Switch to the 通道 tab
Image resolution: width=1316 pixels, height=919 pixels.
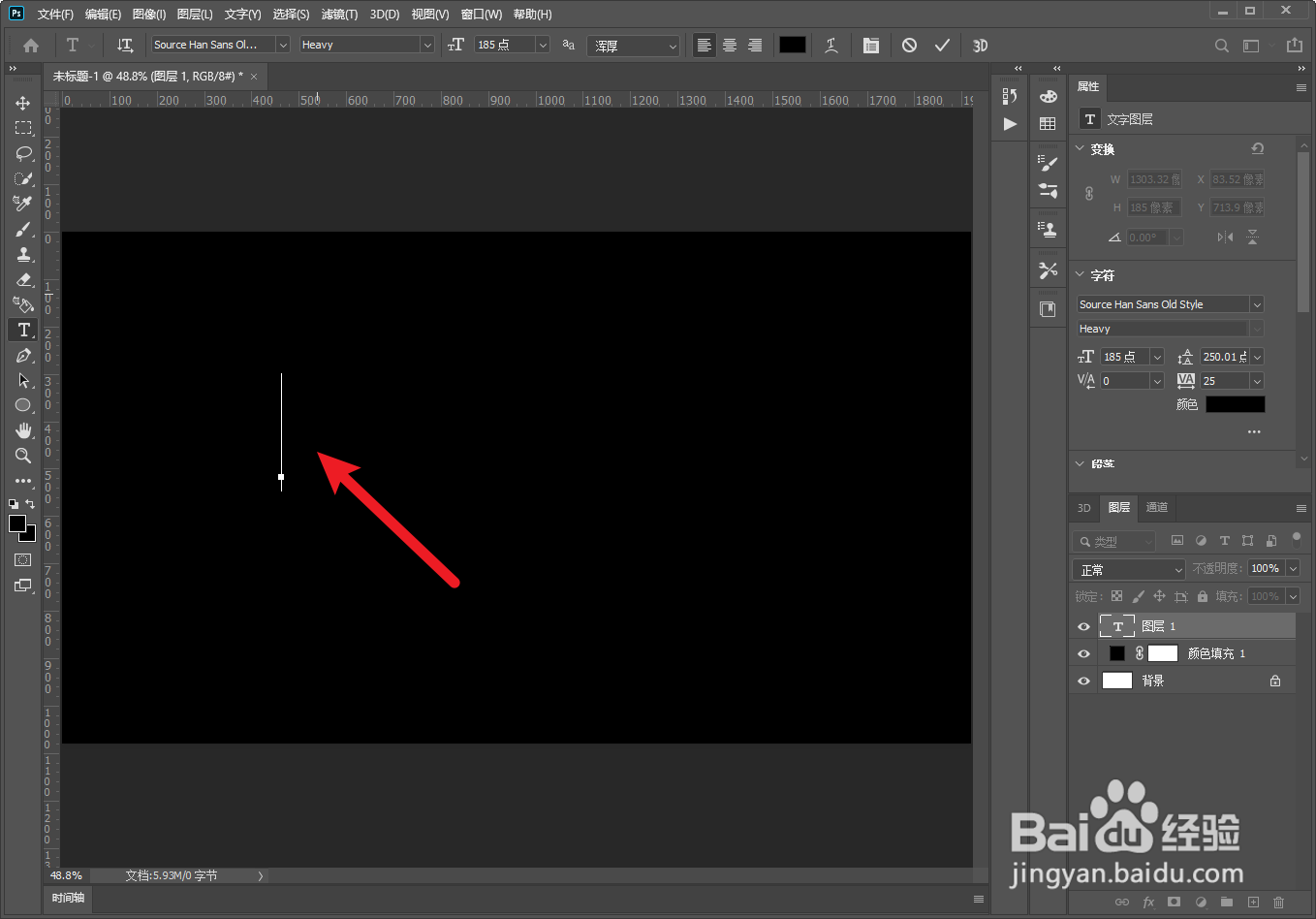[1157, 507]
